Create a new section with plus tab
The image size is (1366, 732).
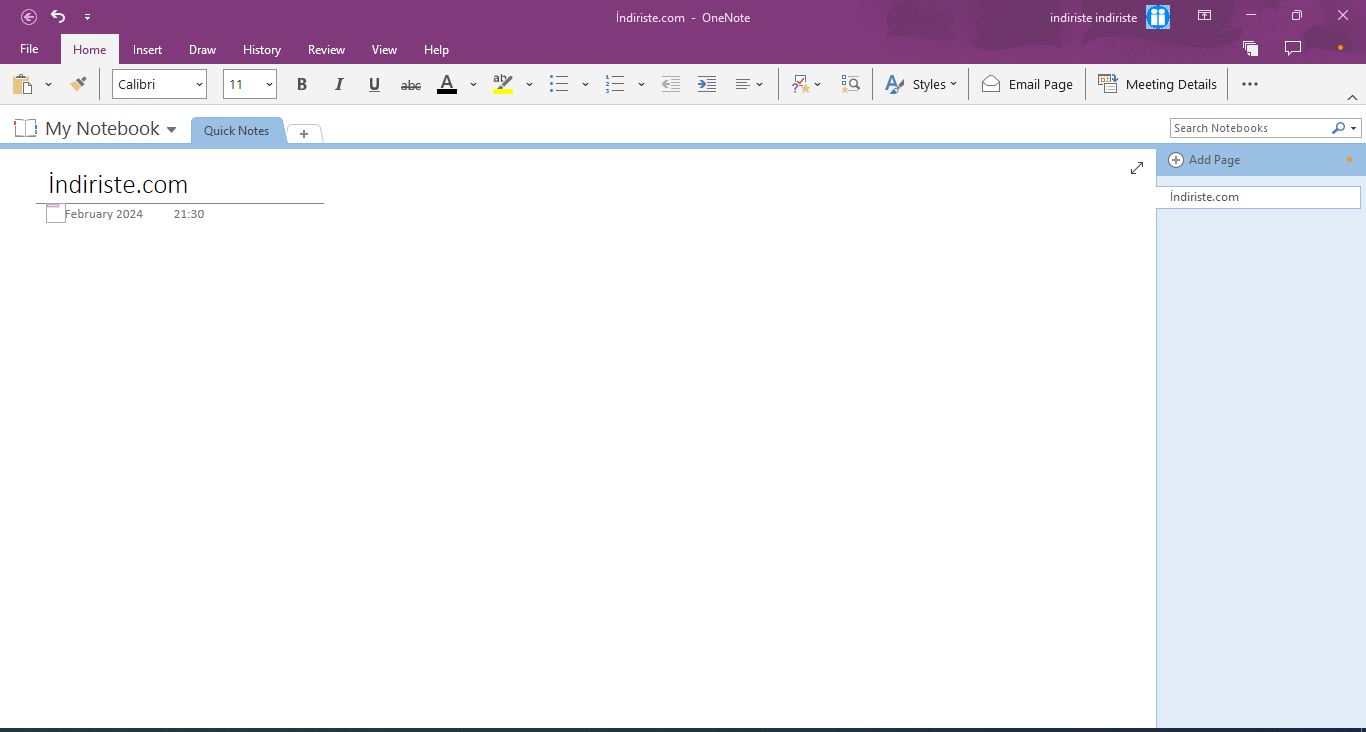(304, 133)
